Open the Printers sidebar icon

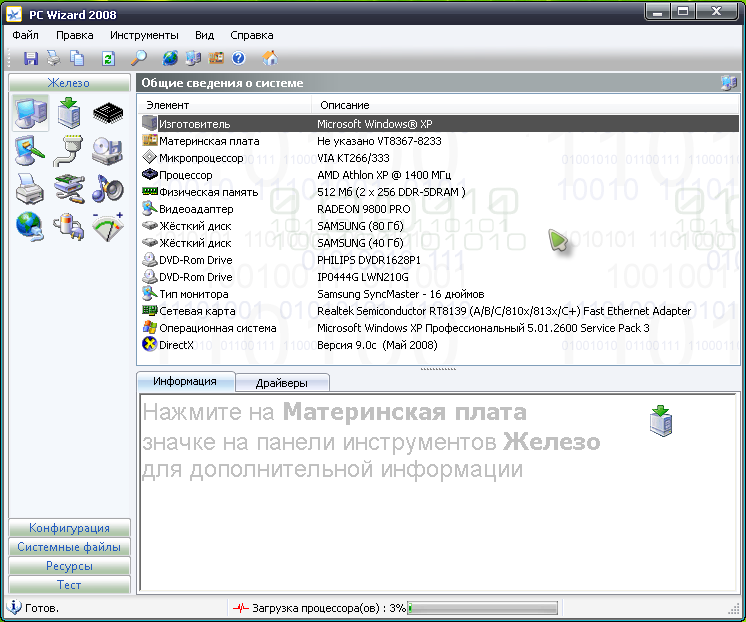[30, 188]
